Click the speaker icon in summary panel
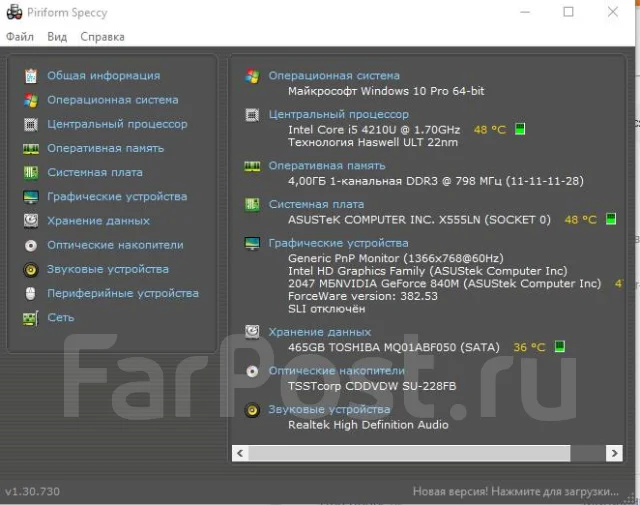Screen dimensions: 640x505 click(x=252, y=410)
